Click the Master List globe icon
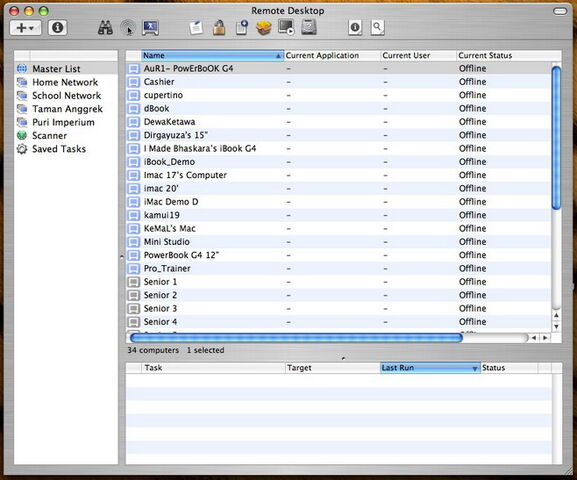Screen dimensions: 577x480 click(22, 69)
